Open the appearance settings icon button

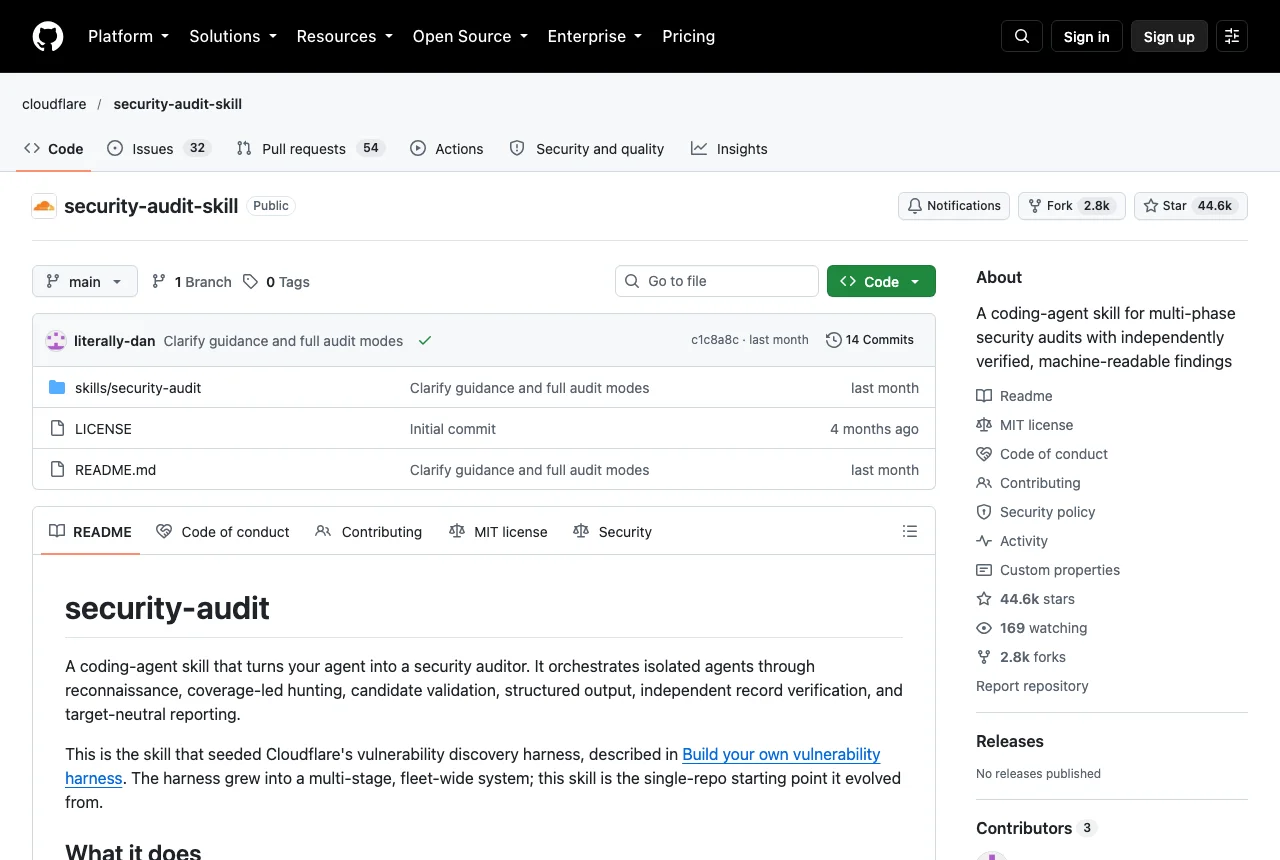tap(1232, 36)
